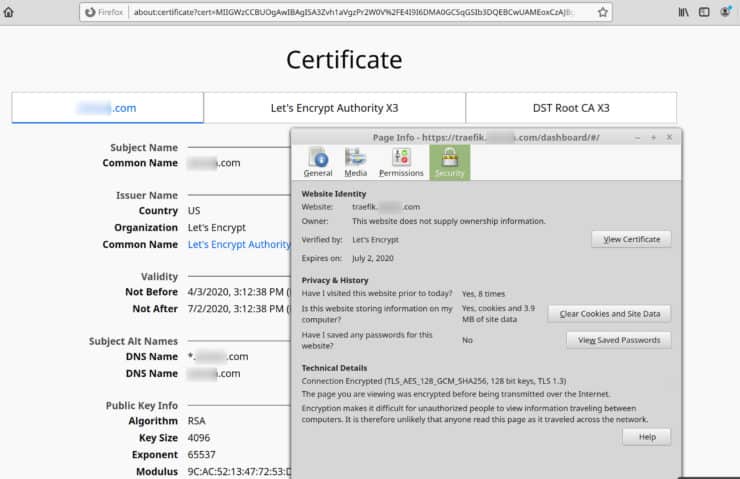
Task: Switch to Let's Encrypt Authority X3 tab
Action: click(x=334, y=107)
